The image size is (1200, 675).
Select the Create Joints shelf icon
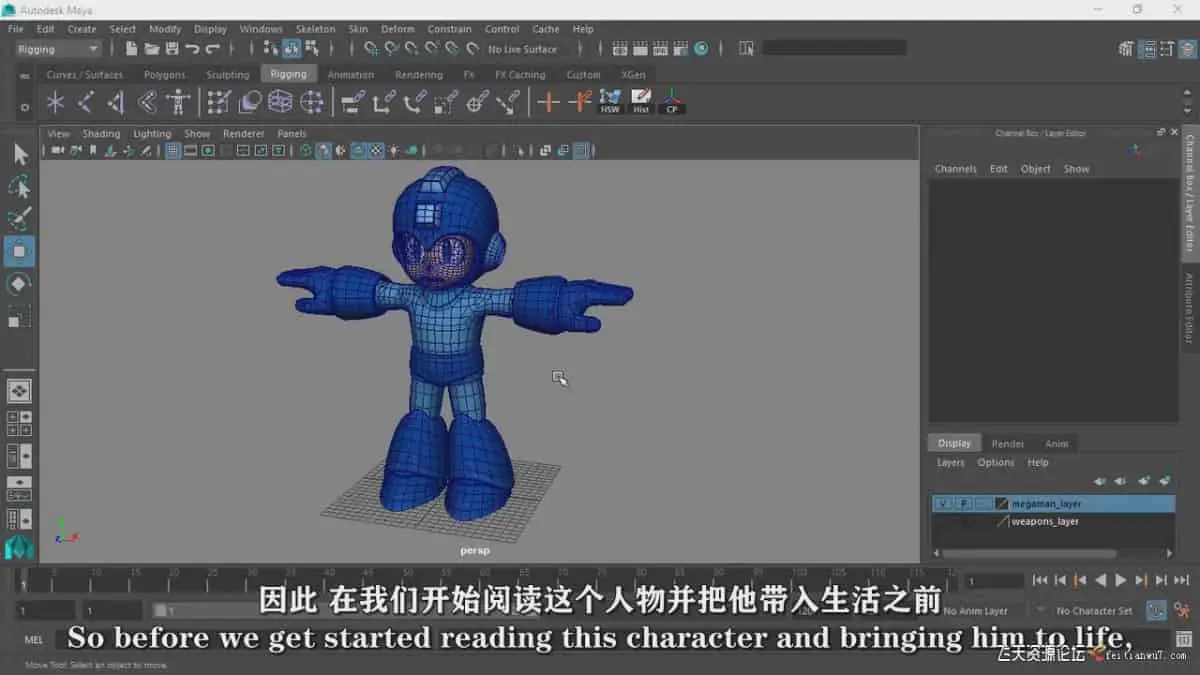point(87,102)
